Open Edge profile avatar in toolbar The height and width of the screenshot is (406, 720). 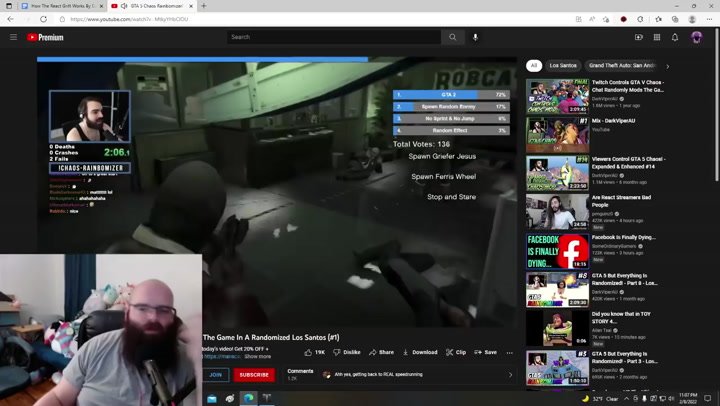[x=692, y=19]
